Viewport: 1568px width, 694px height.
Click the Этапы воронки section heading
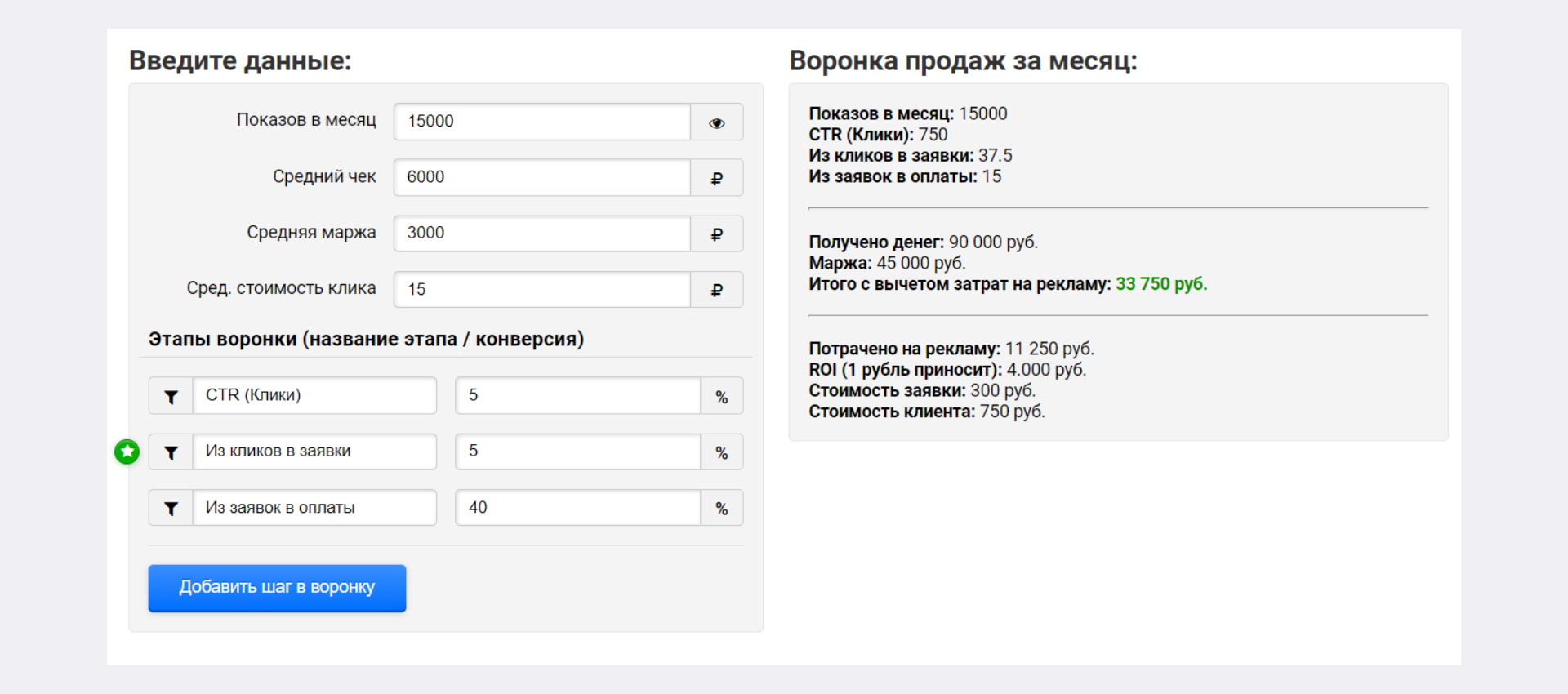pos(366,339)
